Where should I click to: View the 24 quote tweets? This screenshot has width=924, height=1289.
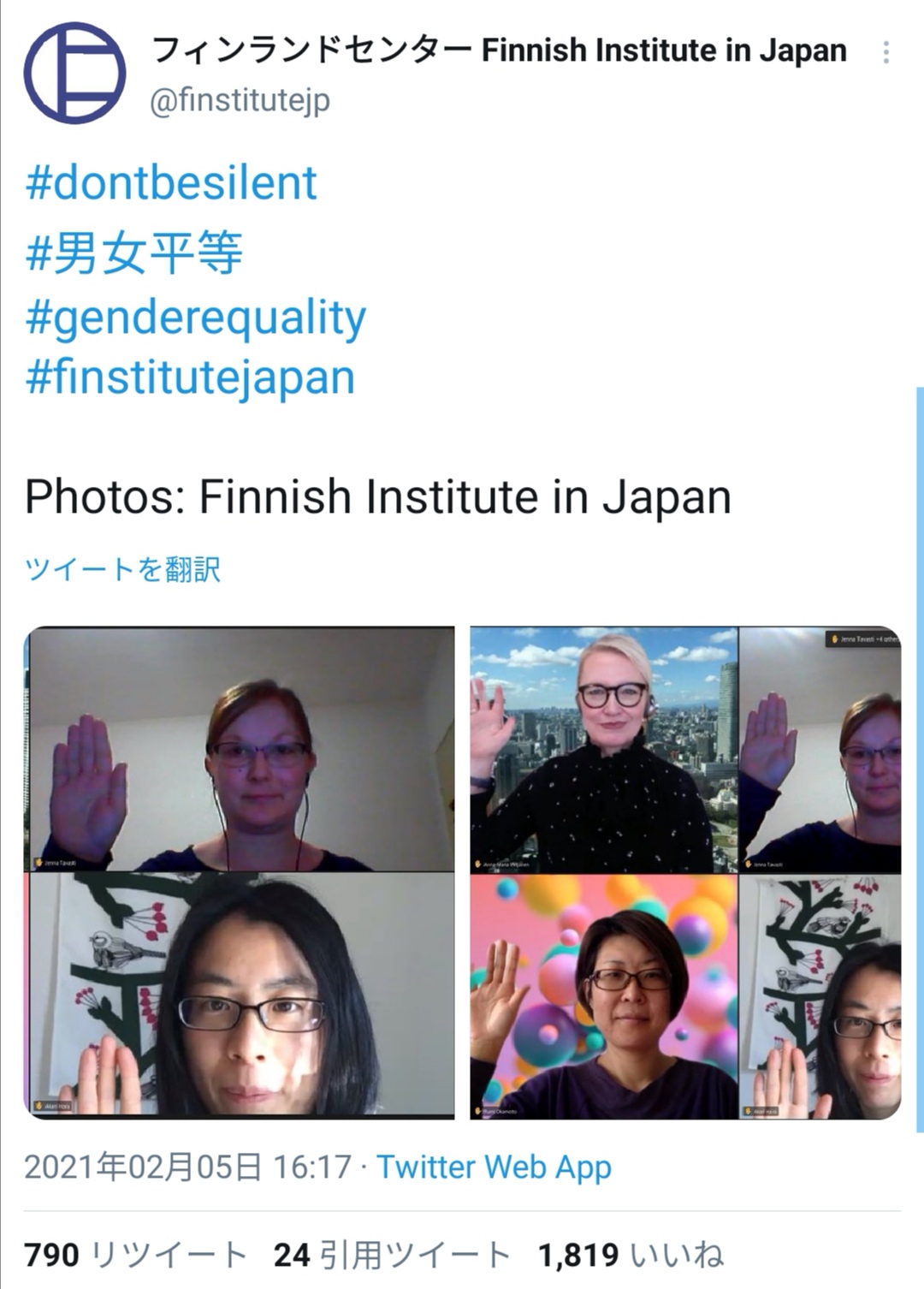click(x=392, y=1255)
